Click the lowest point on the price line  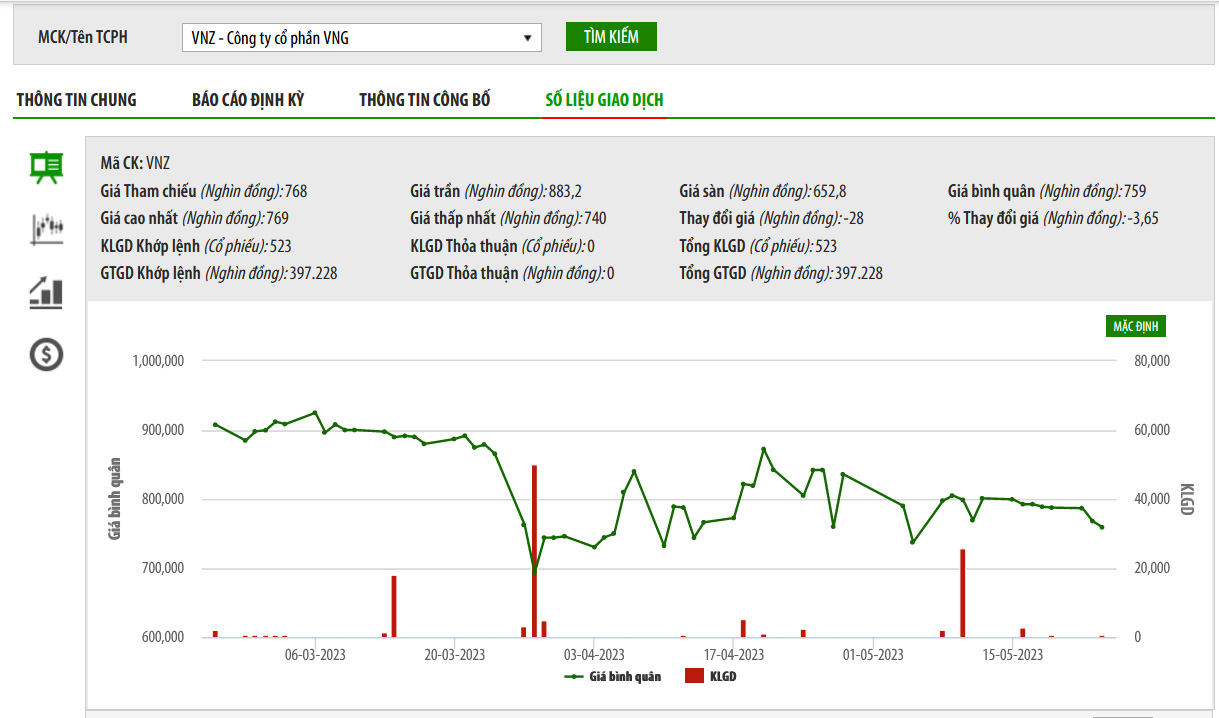click(x=534, y=571)
